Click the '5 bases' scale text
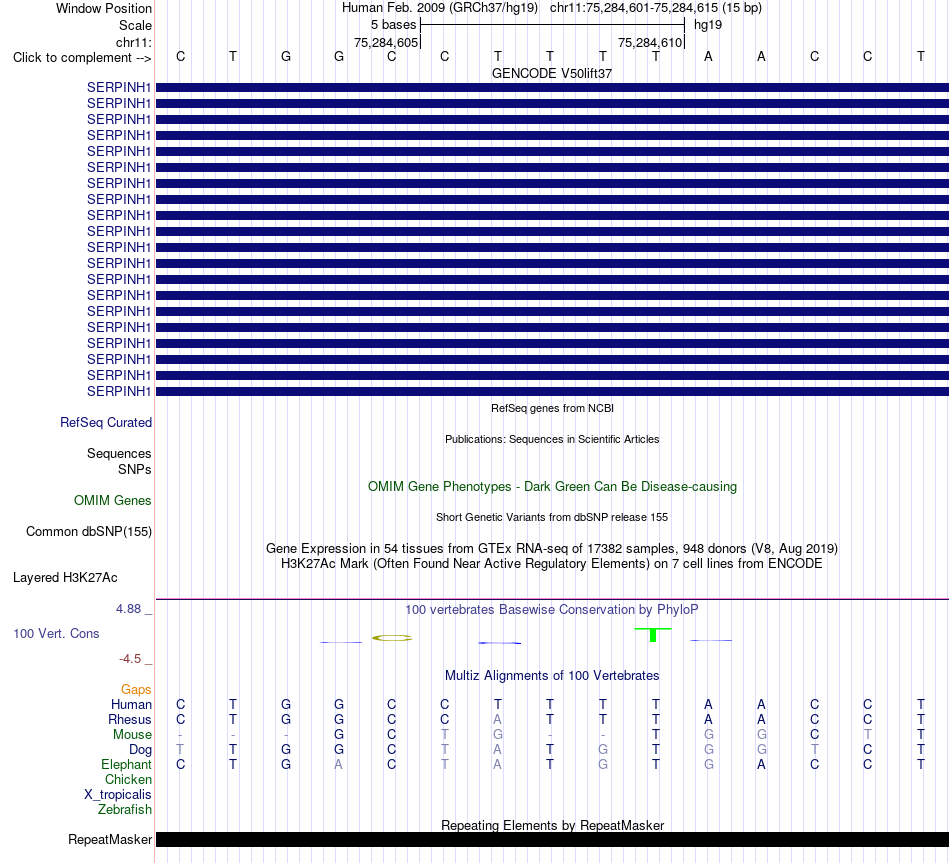This screenshot has width=950, height=863. coord(393,25)
